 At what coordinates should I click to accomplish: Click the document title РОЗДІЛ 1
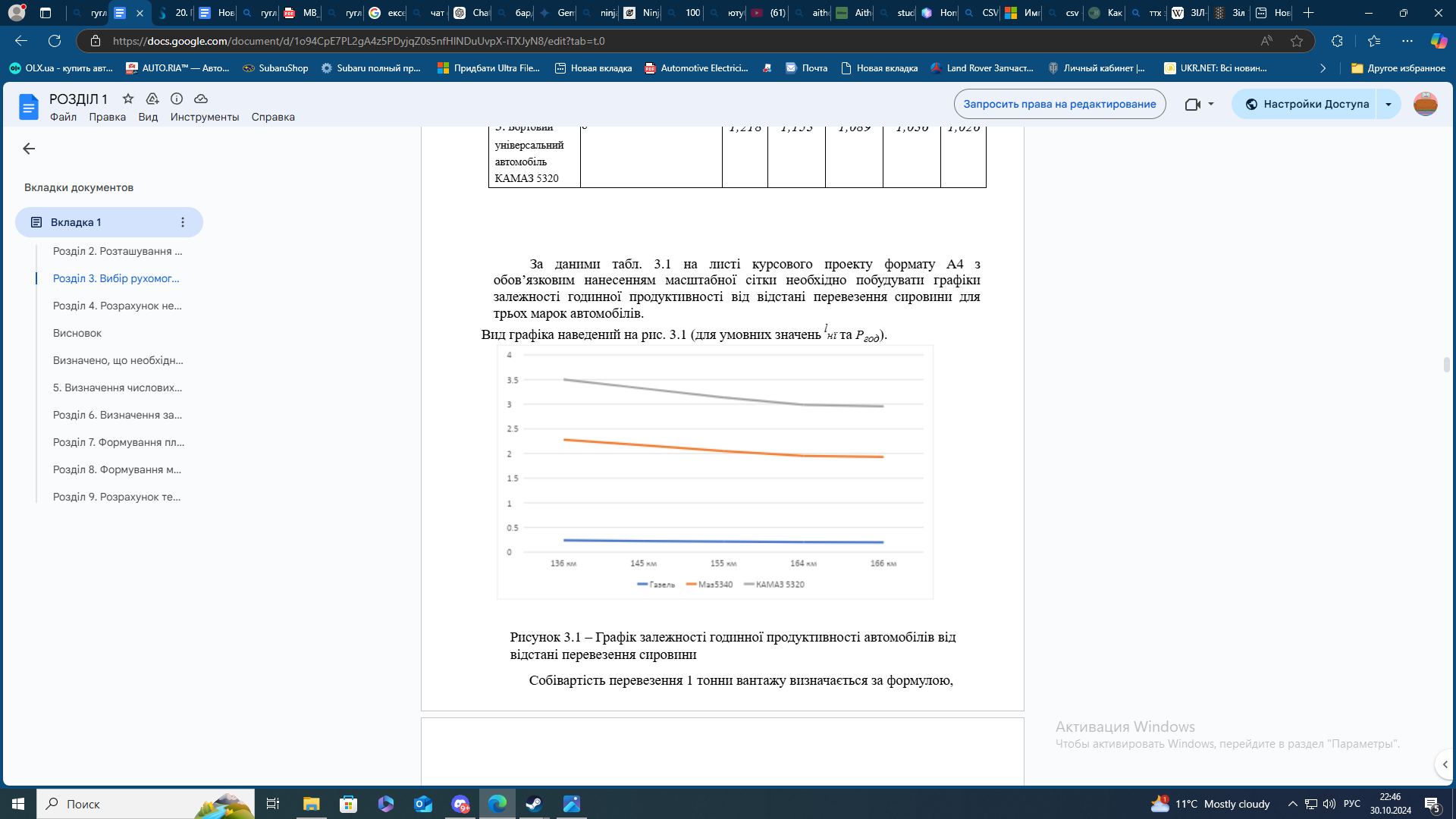tap(78, 99)
